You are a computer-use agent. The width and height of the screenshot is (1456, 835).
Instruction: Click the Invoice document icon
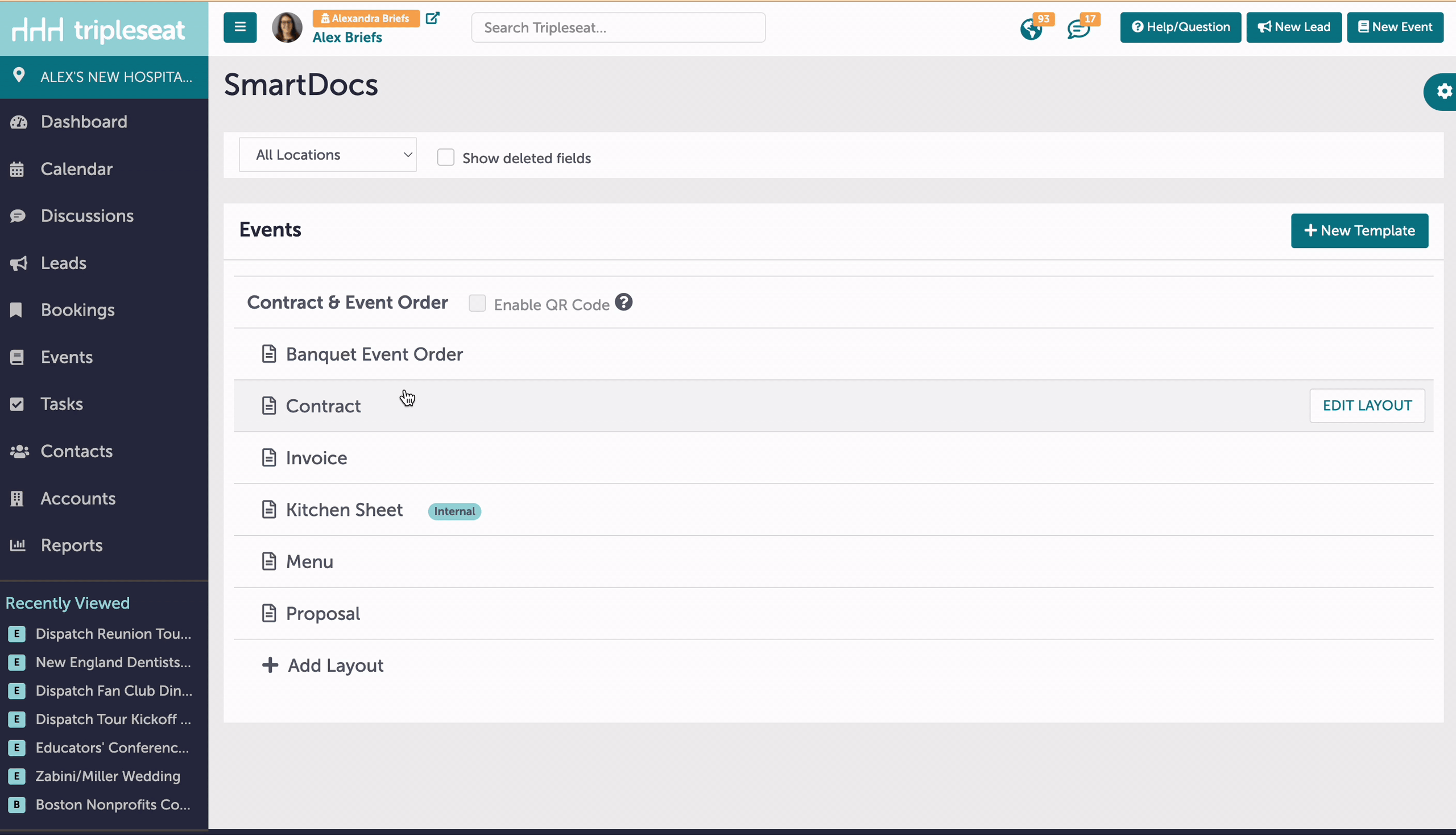(x=269, y=457)
